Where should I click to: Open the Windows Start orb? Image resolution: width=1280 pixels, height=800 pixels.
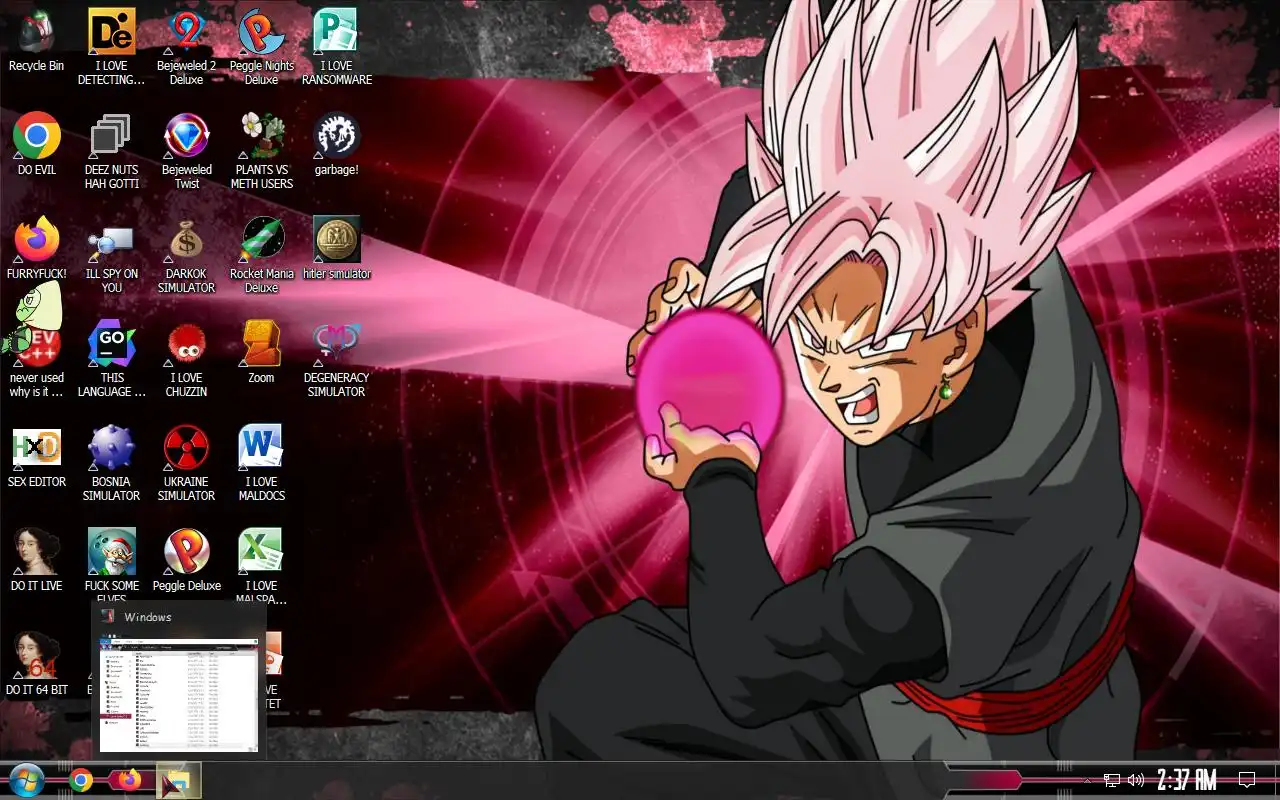pos(27,780)
